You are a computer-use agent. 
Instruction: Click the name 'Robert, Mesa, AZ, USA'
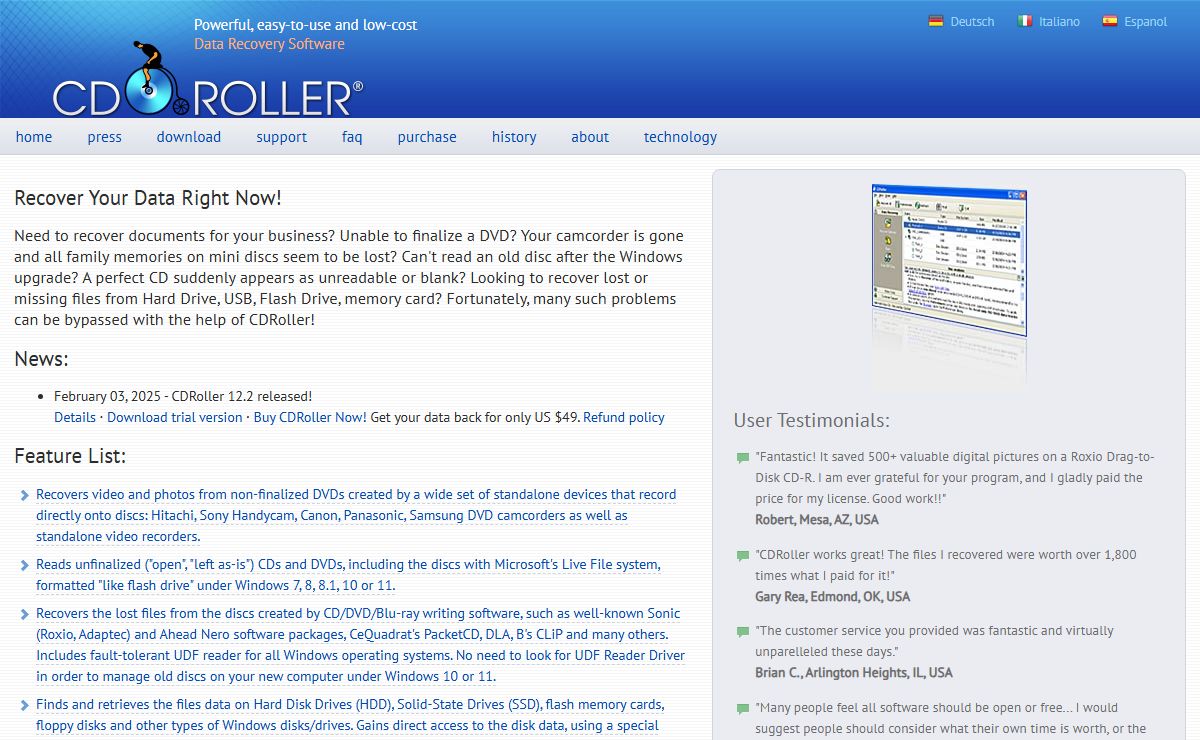817,520
